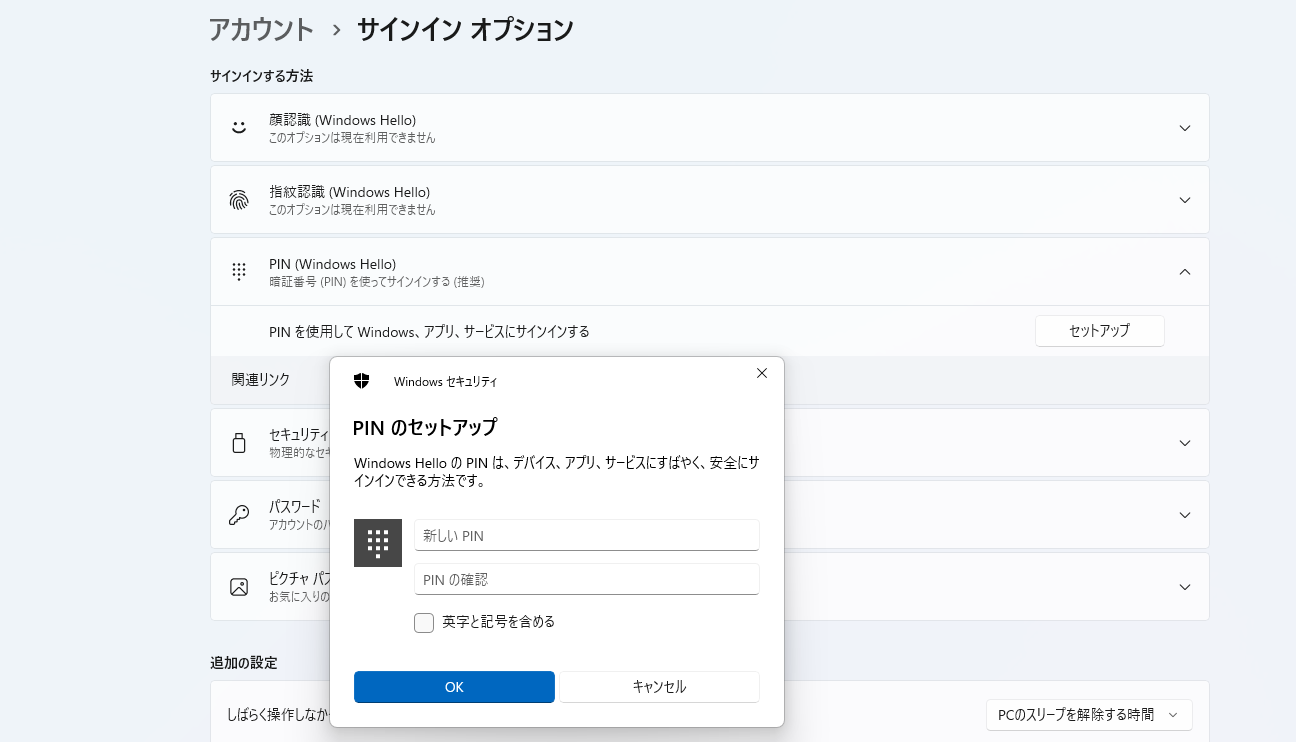Click the サインインする方法 heading
1296x742 pixels.
click(x=261, y=76)
